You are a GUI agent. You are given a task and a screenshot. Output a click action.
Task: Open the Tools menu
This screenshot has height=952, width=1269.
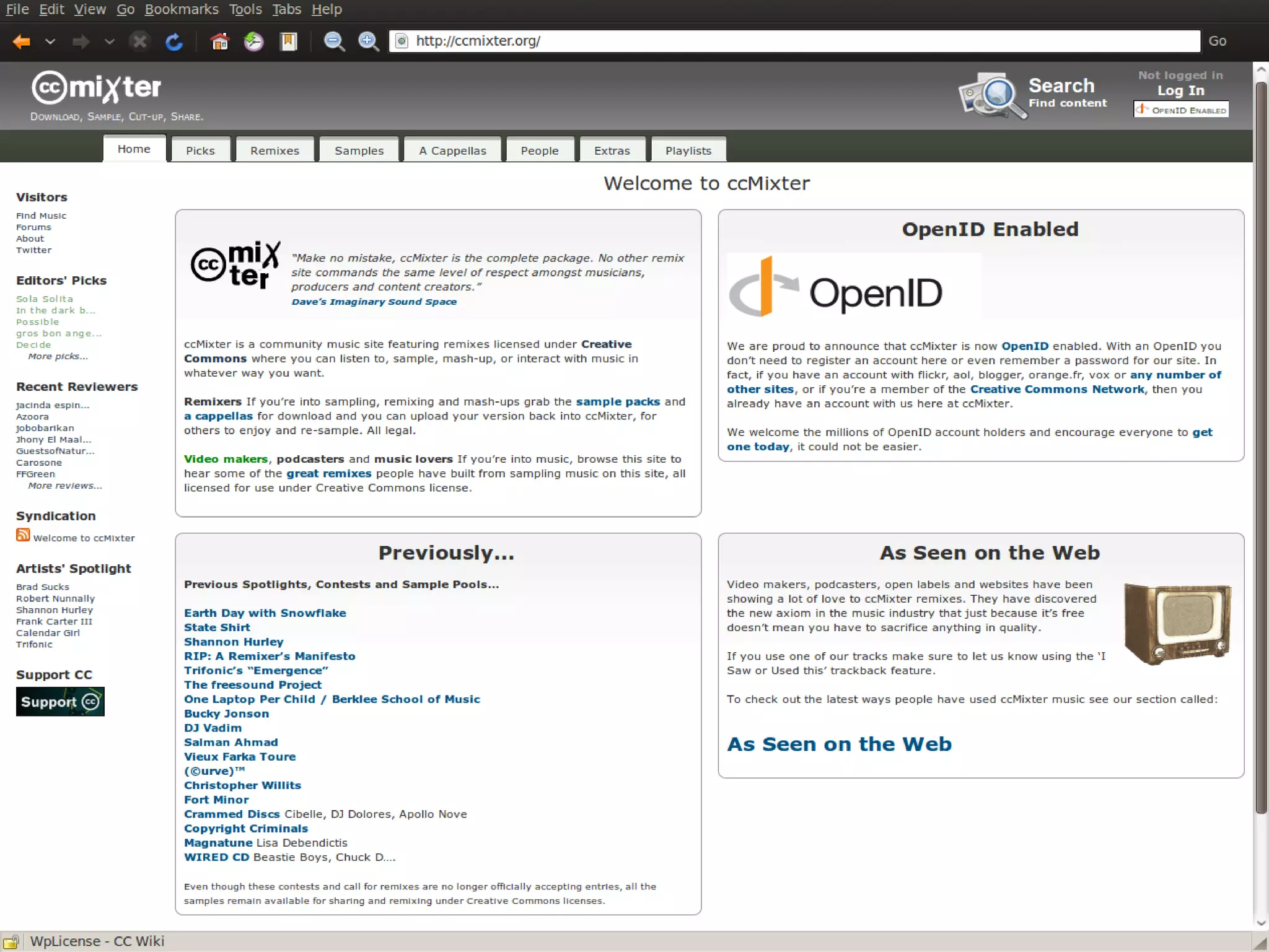point(245,9)
